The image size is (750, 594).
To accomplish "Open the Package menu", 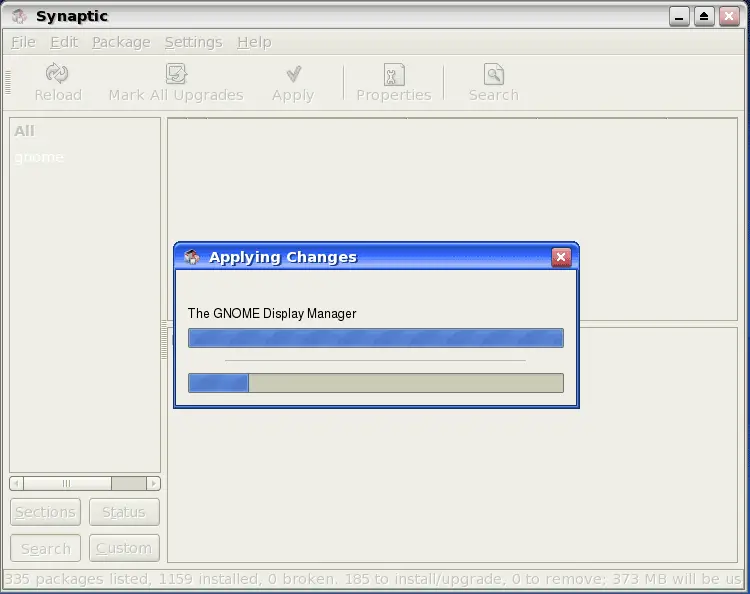I will (121, 42).
